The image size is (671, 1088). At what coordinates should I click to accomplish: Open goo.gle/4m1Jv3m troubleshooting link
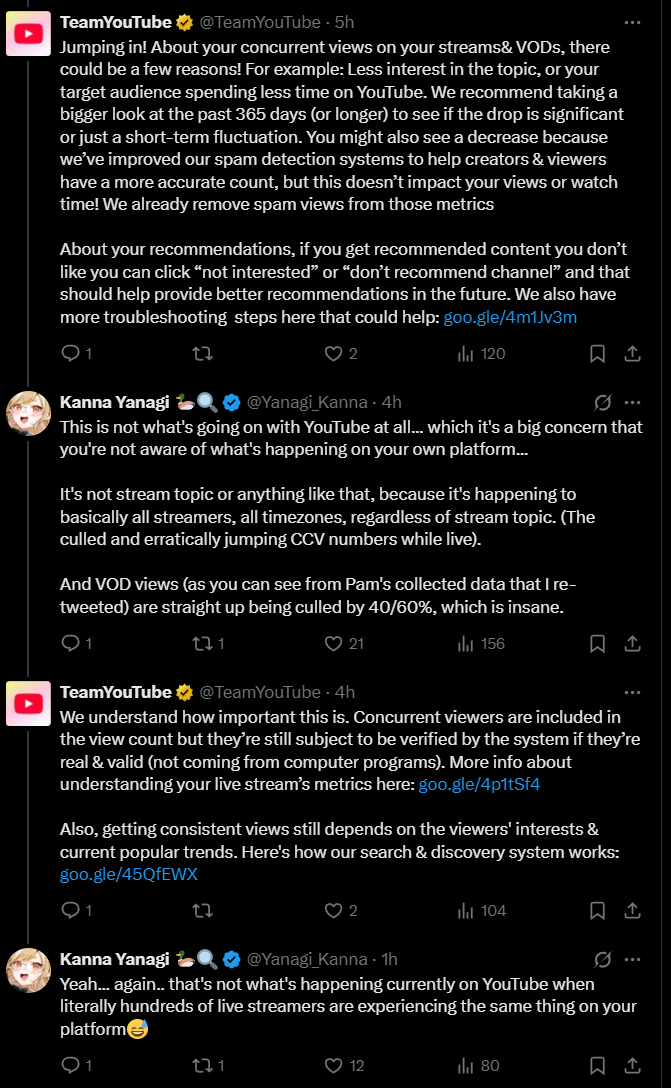510,317
